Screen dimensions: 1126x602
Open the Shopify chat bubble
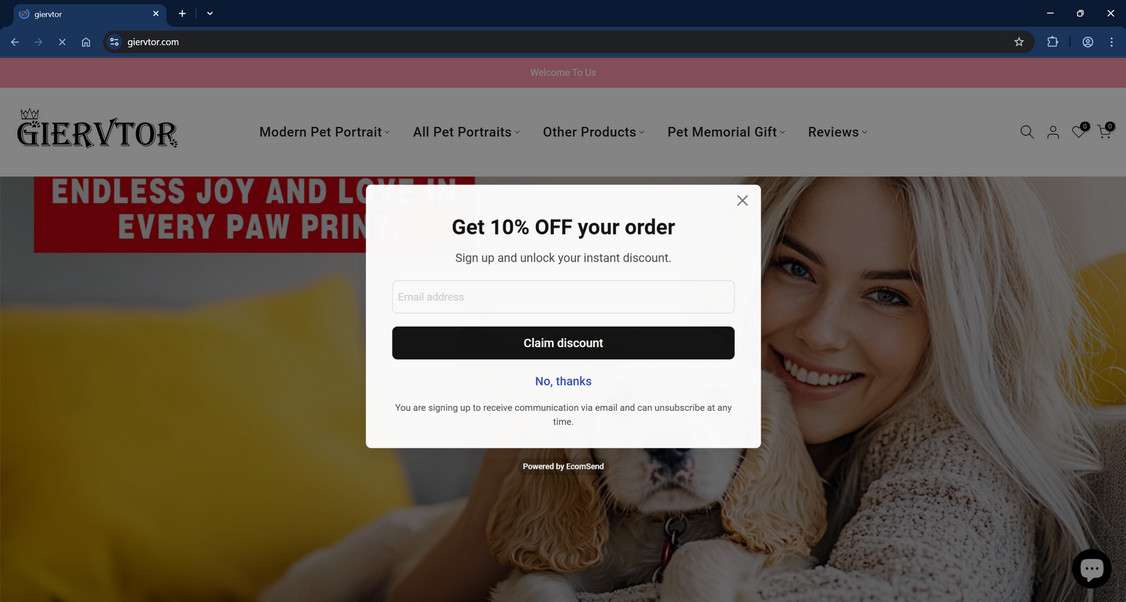coord(1092,569)
